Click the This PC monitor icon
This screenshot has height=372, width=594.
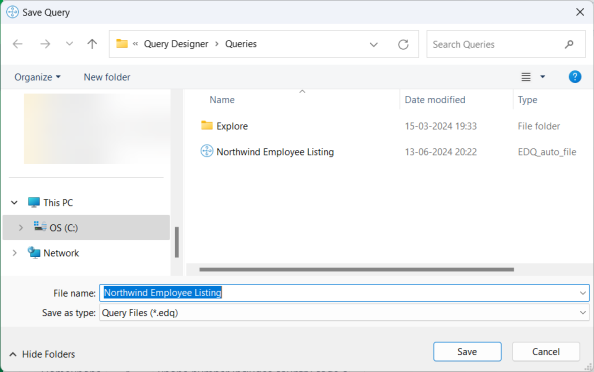(34, 202)
